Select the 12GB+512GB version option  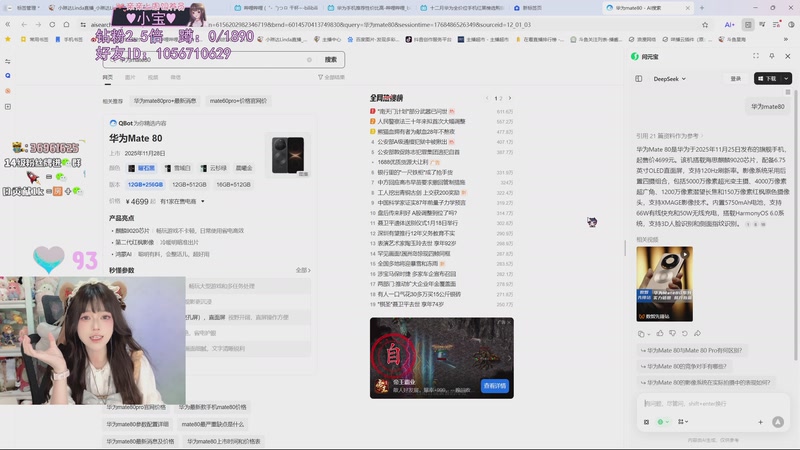[189, 185]
